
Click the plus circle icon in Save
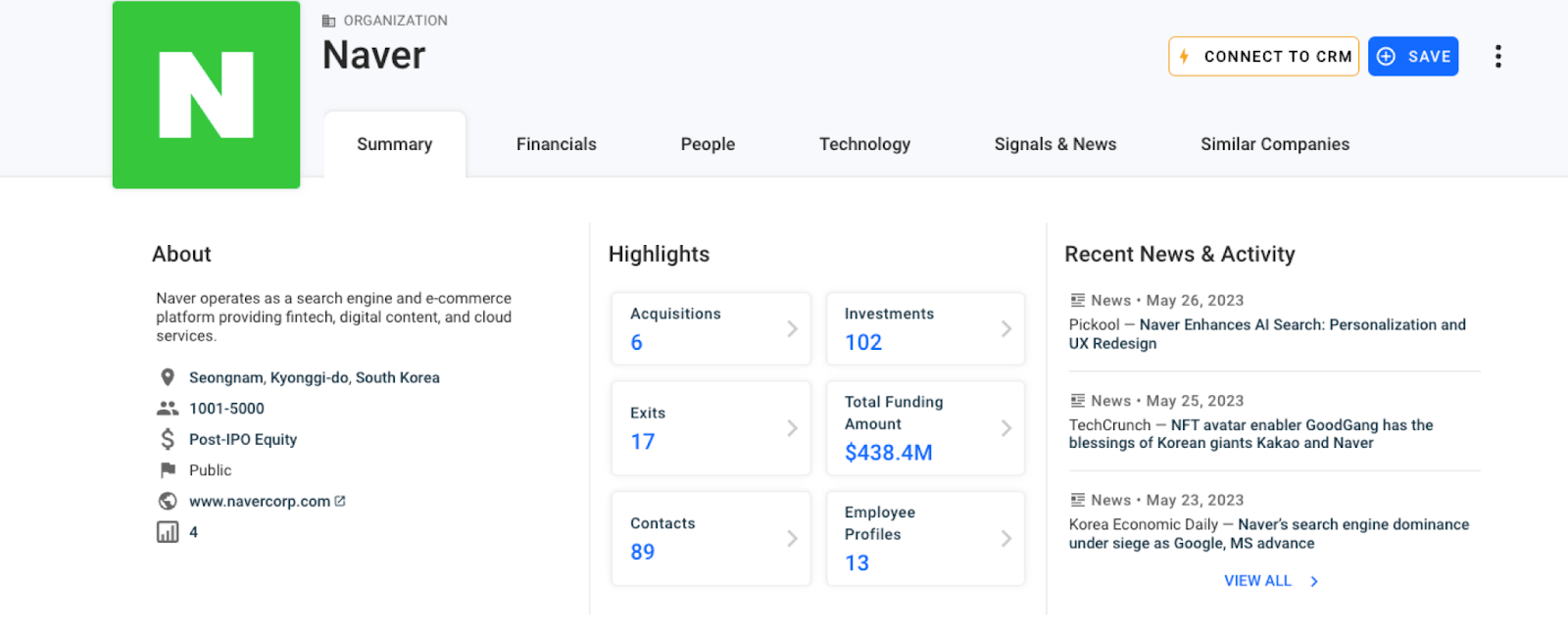1386,56
